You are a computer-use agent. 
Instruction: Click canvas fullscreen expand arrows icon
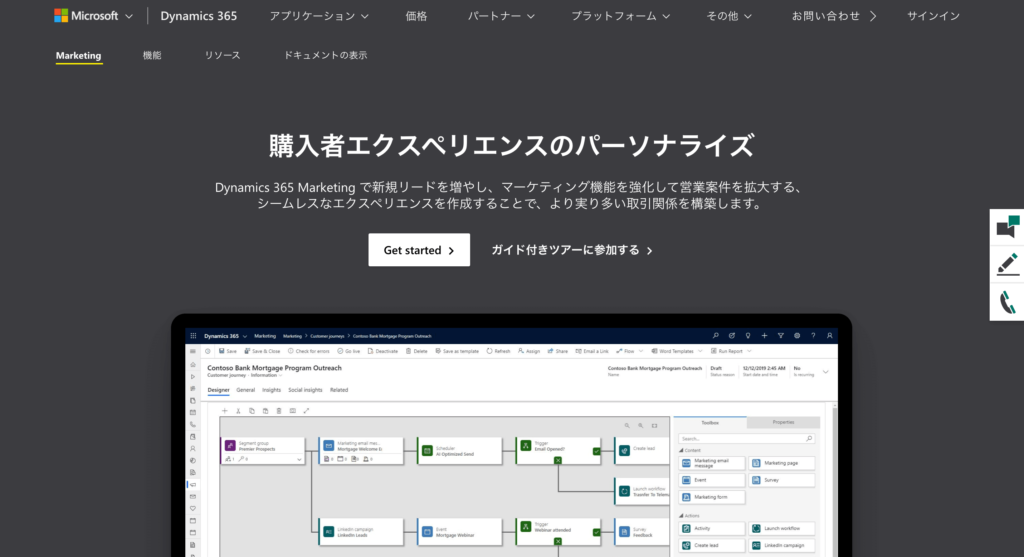(x=306, y=411)
